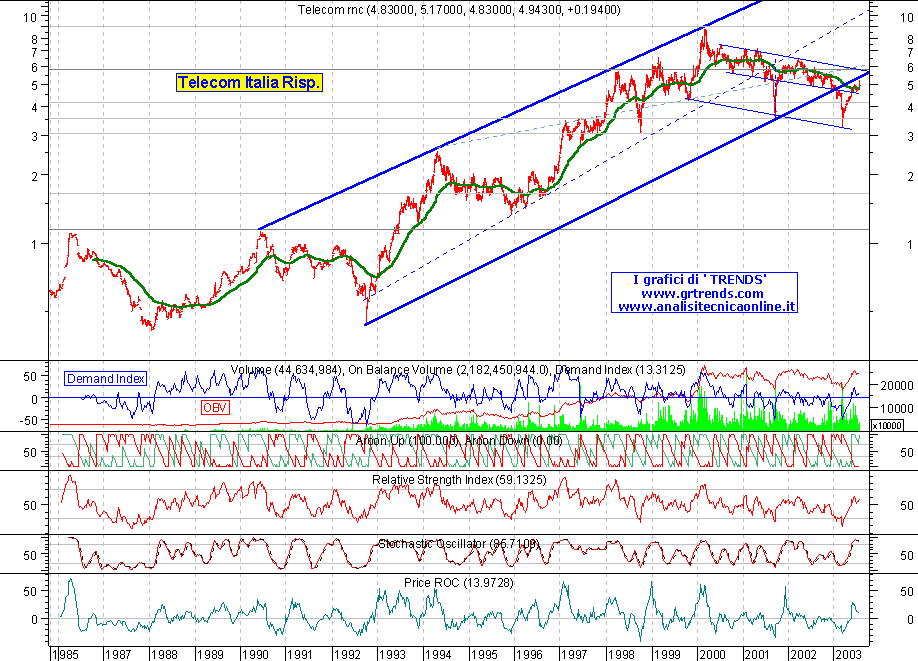Viewport: 918px width, 661px height.
Task: Click the 1991 year label
Action: coord(300,655)
